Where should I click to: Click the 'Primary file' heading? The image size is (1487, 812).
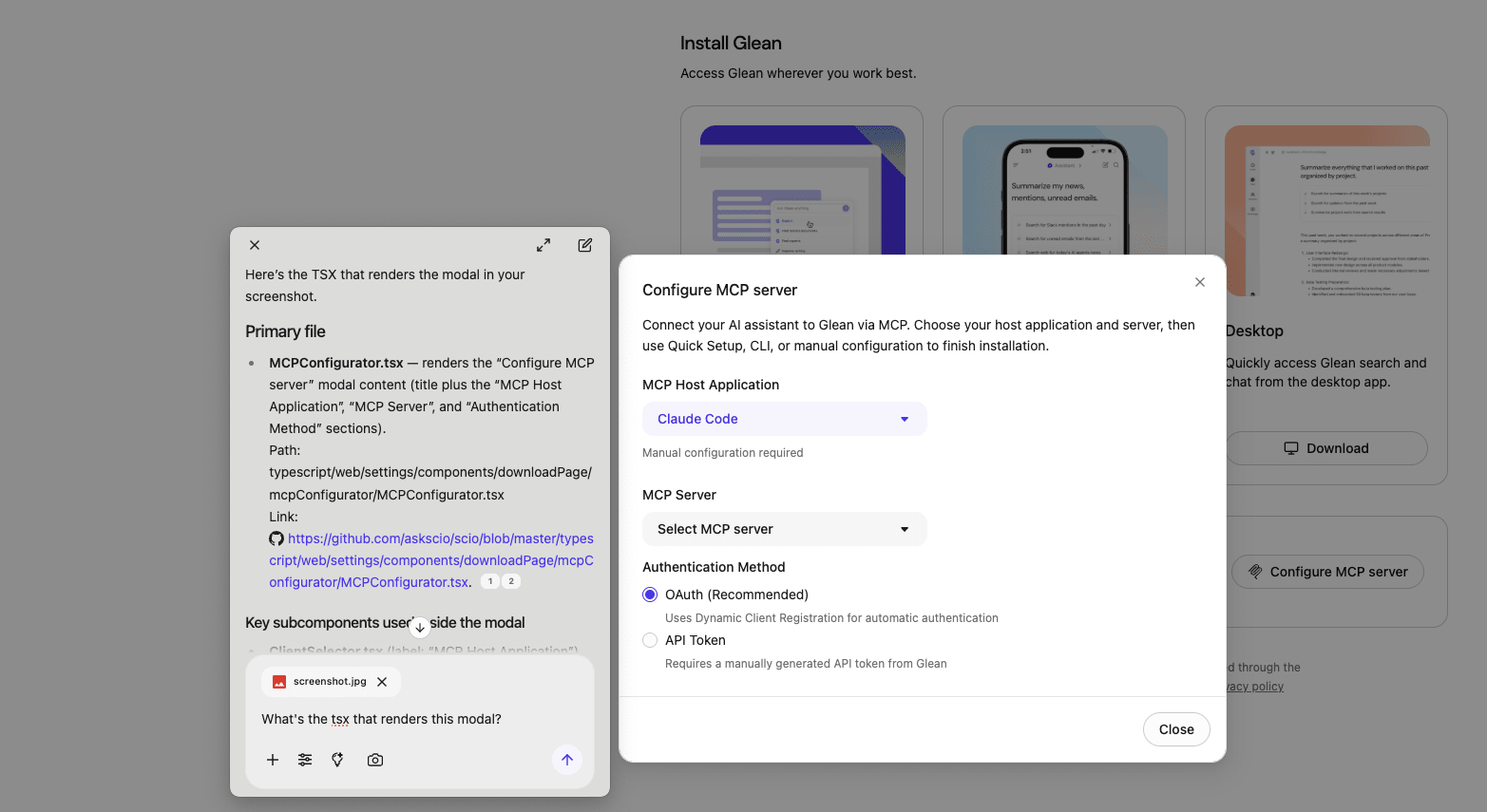285,331
